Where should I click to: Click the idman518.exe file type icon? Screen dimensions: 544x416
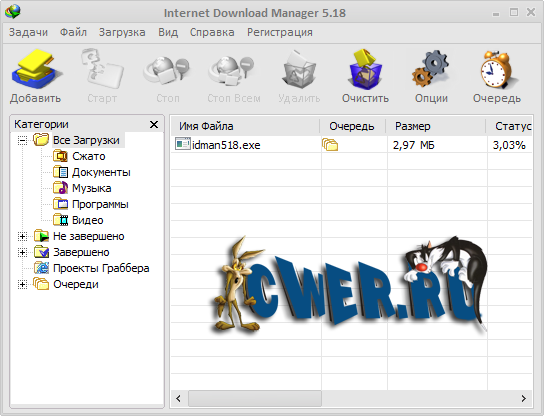tap(183, 144)
